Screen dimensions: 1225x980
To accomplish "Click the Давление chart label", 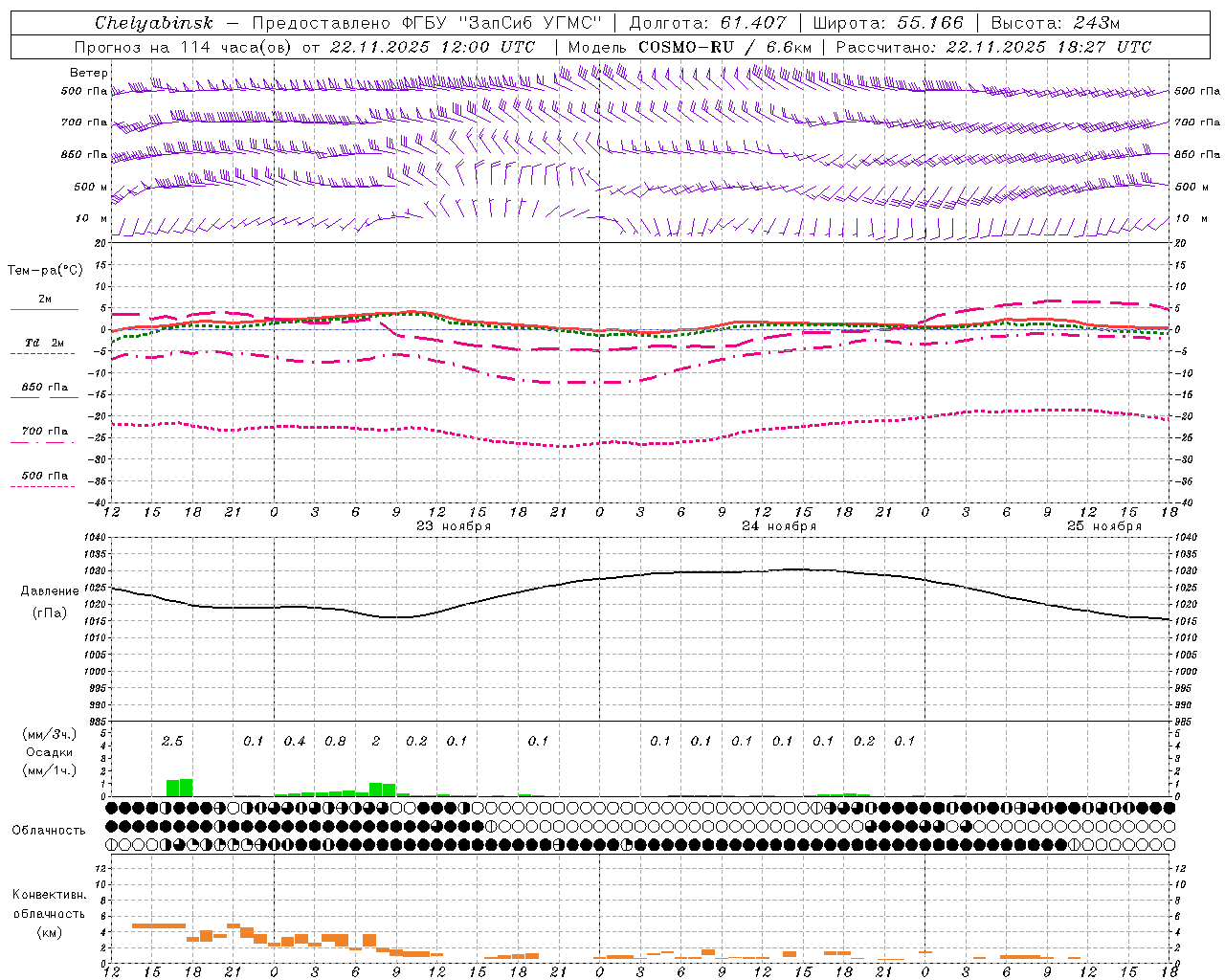I will [50, 590].
